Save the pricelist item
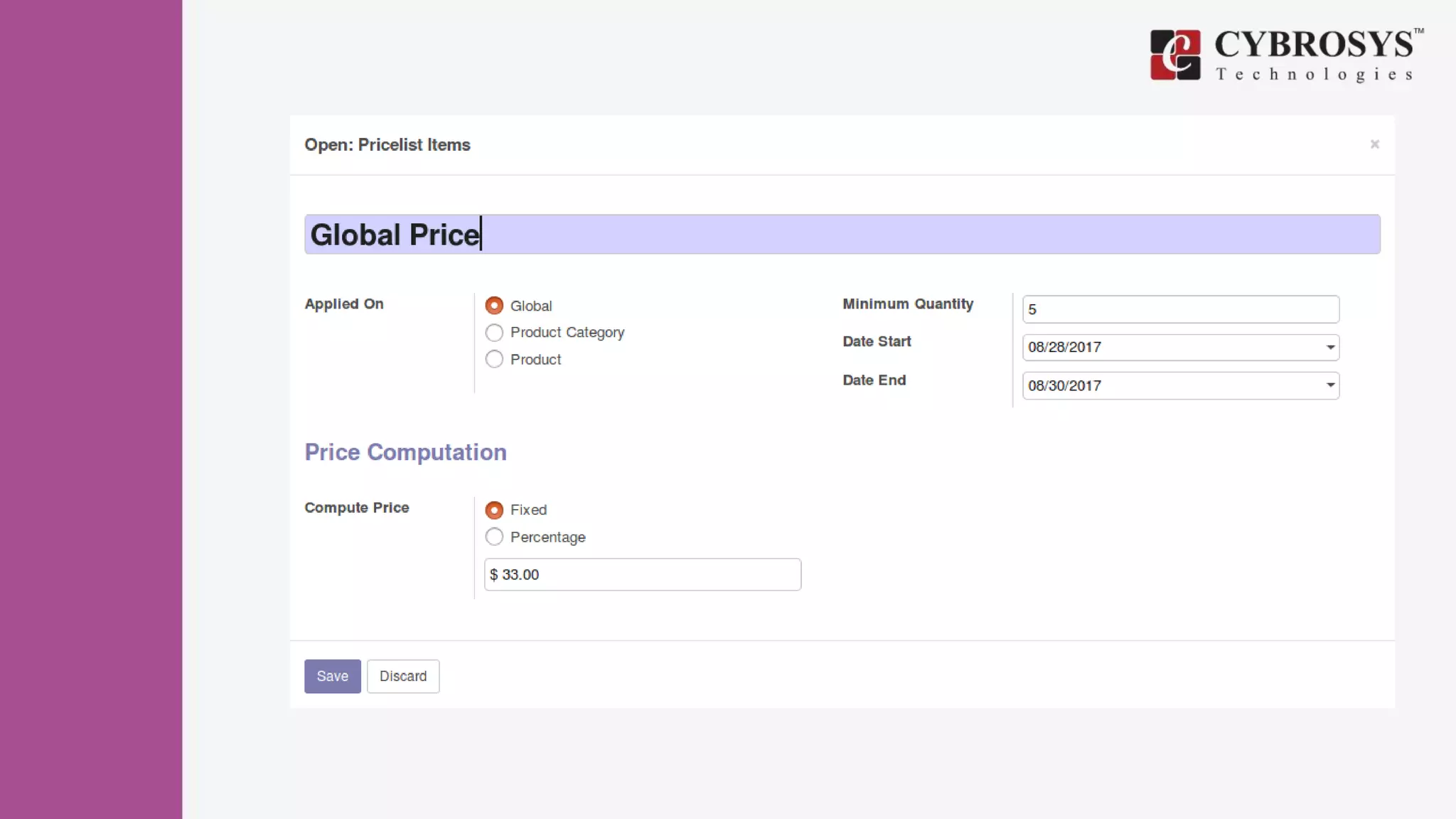The height and width of the screenshot is (819, 1456). coord(332,676)
